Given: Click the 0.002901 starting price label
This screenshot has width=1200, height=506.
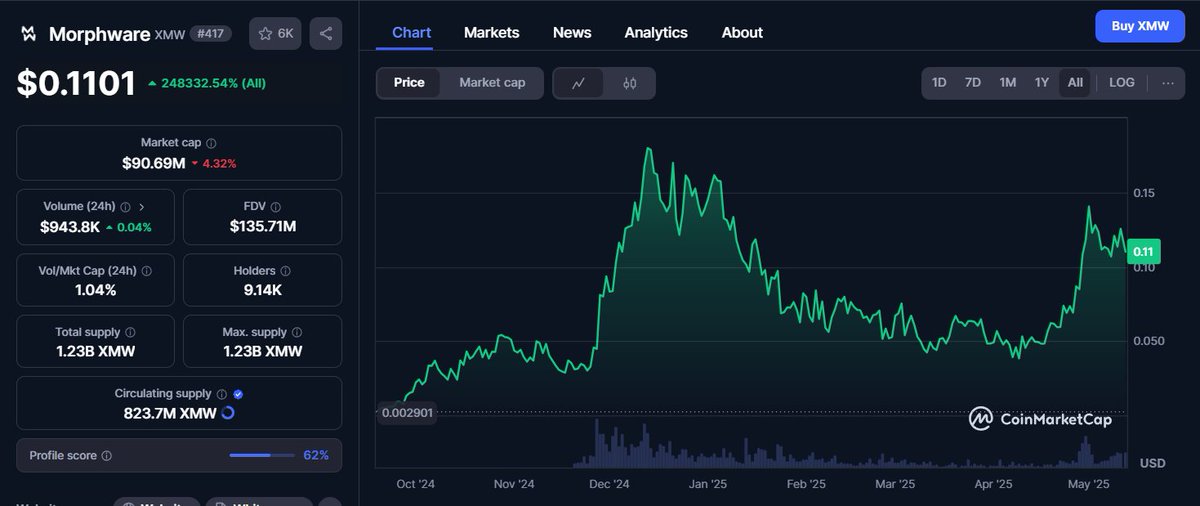Looking at the screenshot, I should pyautogui.click(x=407, y=412).
